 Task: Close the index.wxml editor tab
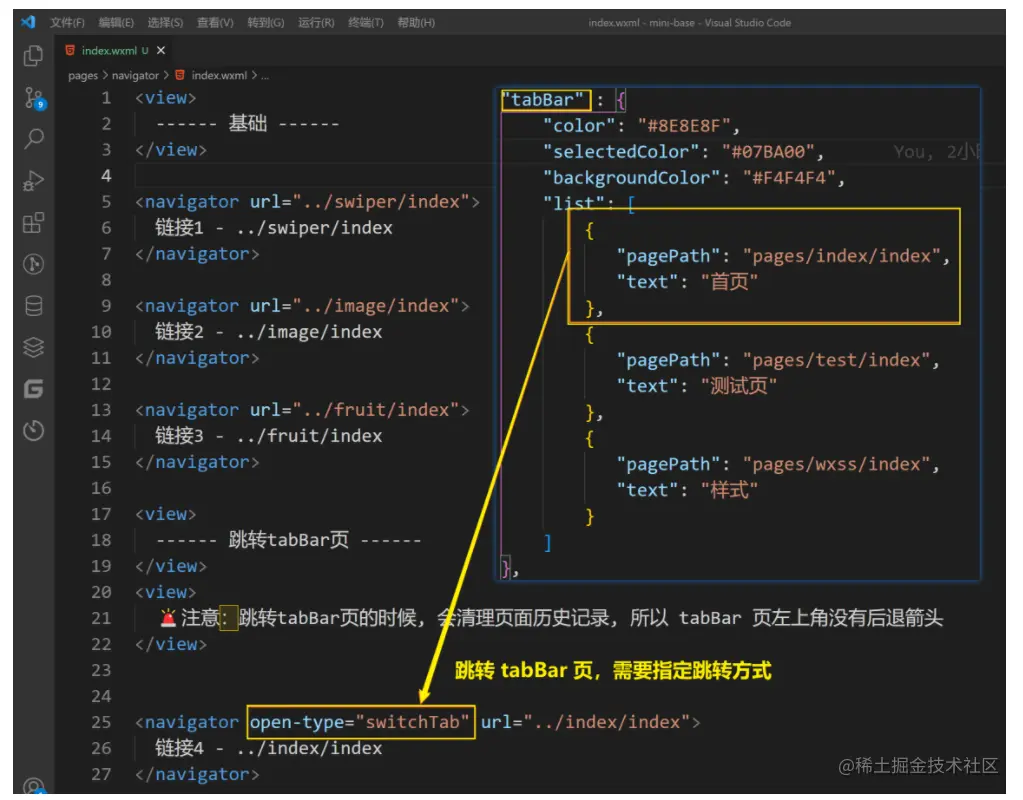[x=160, y=50]
